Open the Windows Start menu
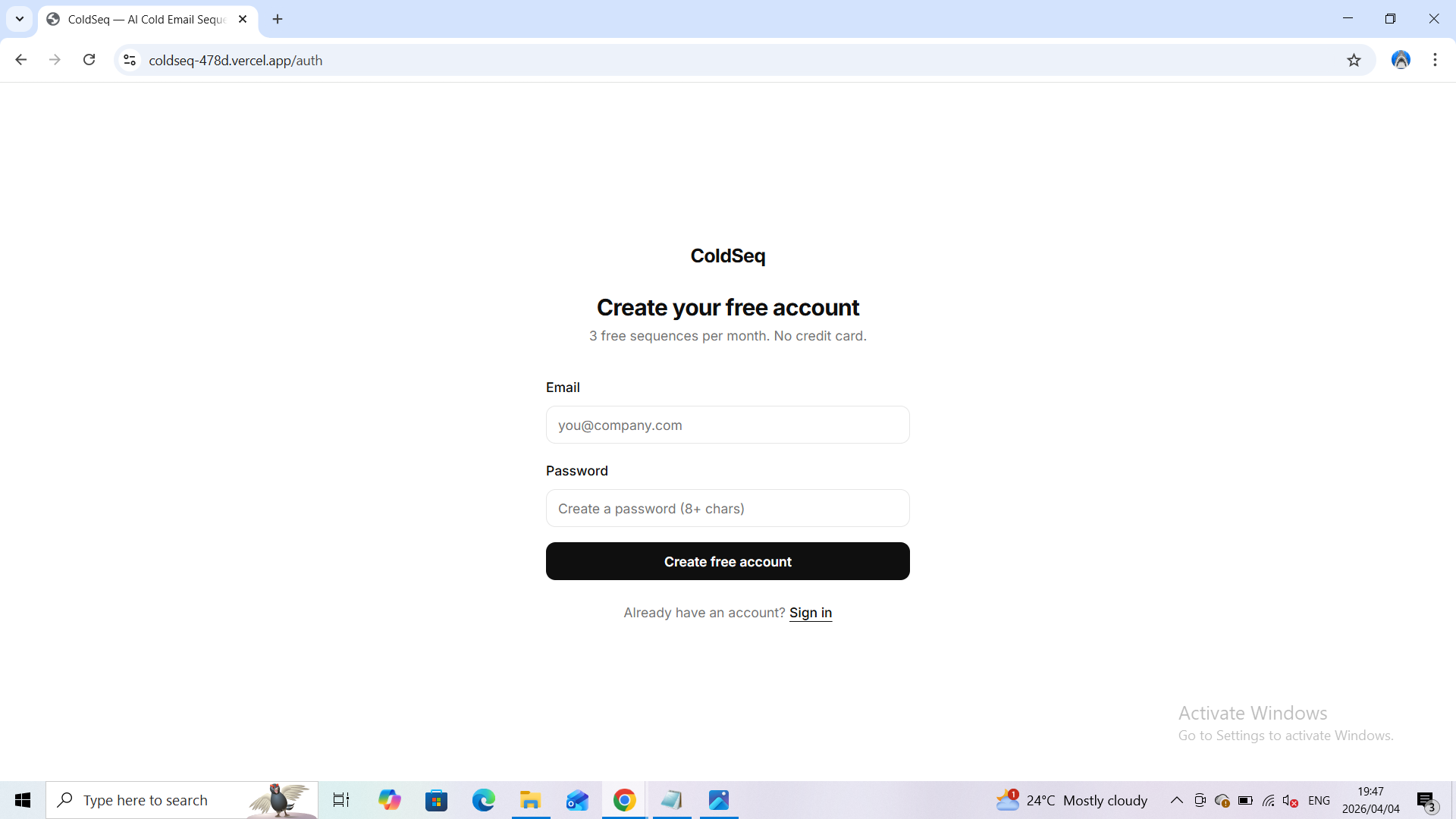1456x819 pixels. [23, 800]
